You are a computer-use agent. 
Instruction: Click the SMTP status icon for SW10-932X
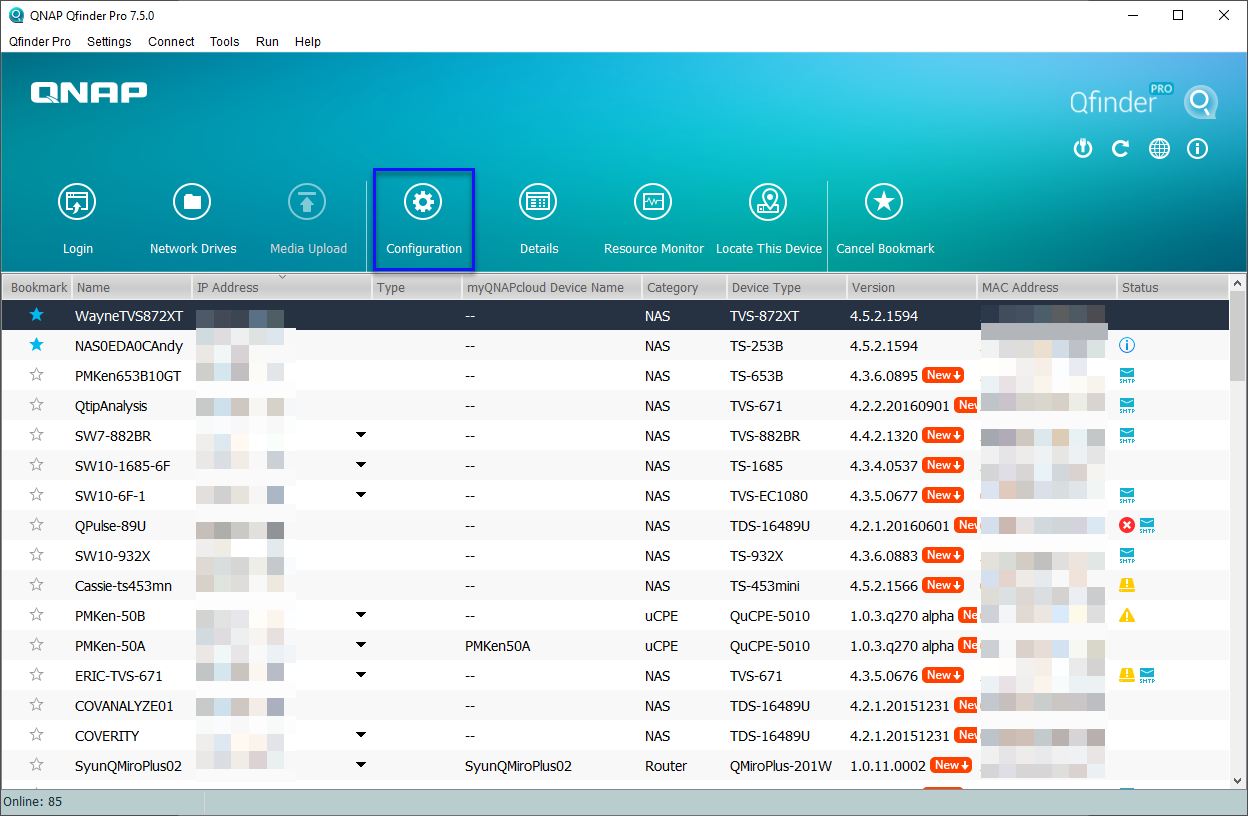(x=1127, y=556)
